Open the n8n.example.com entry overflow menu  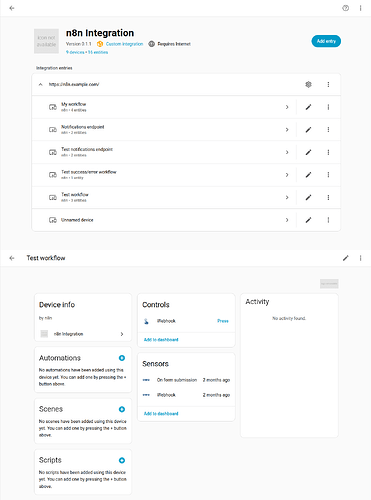pos(328,84)
